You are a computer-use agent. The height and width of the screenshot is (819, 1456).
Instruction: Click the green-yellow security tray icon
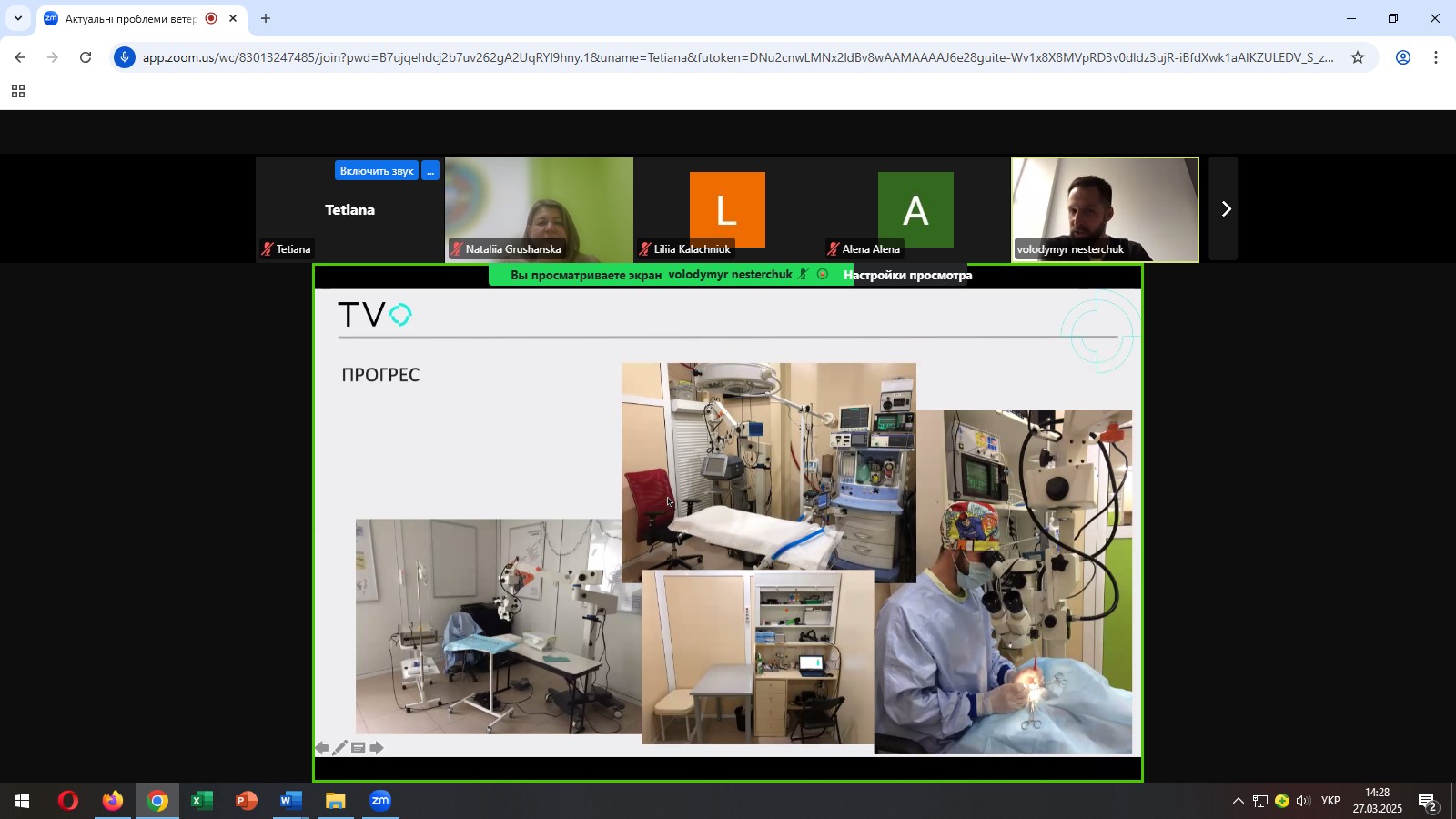(x=1282, y=802)
